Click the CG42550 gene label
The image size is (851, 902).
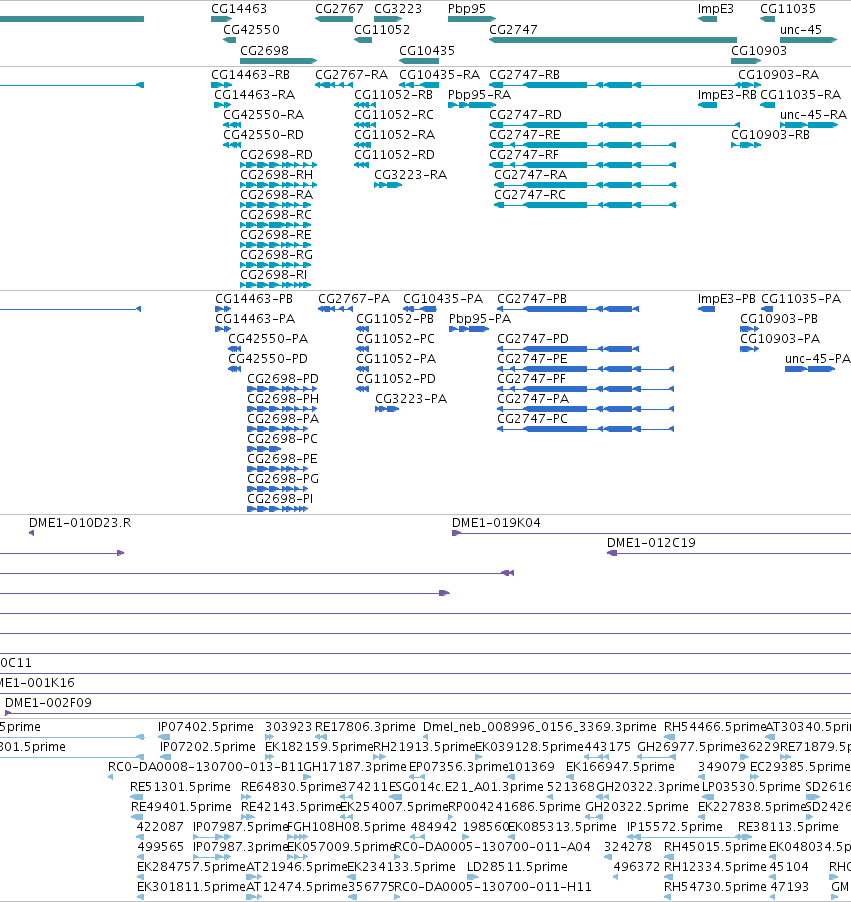pyautogui.click(x=251, y=29)
